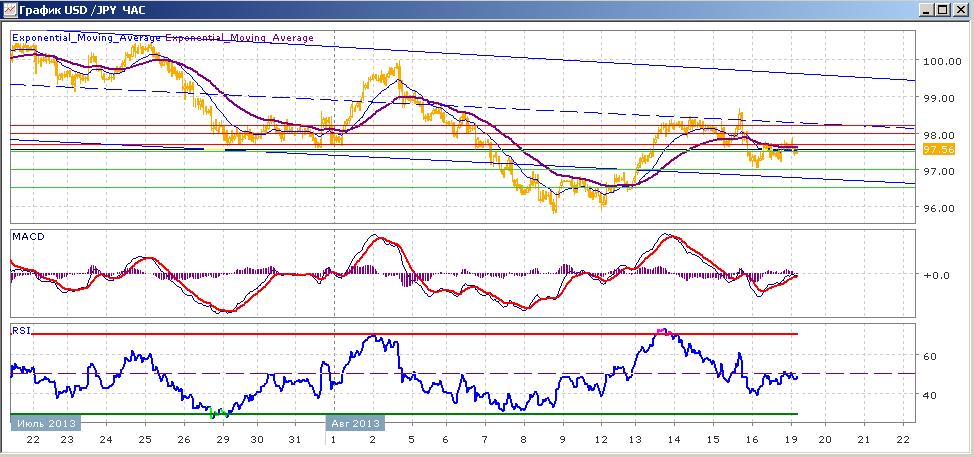Click date 12 on the time axis
This screenshot has height=457, width=974.
pyautogui.click(x=600, y=439)
